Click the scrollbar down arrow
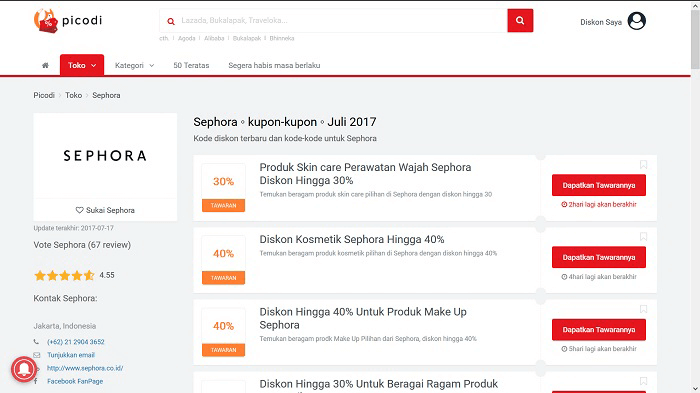This screenshot has width=700, height=393. (x=695, y=389)
